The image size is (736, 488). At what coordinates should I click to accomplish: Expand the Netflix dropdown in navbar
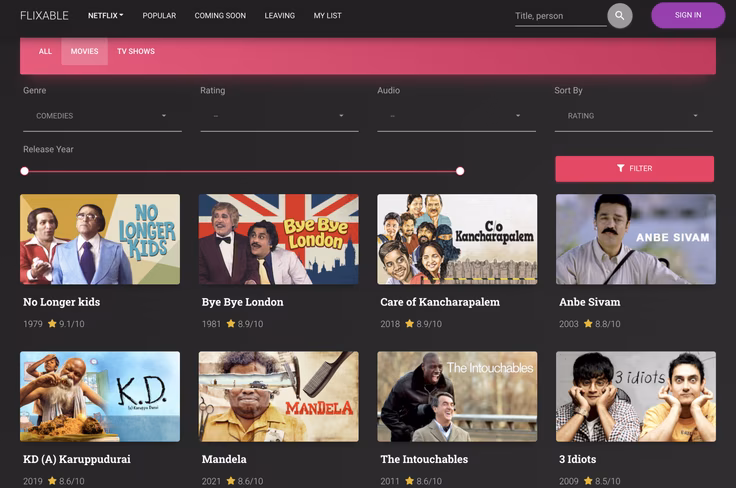click(106, 15)
